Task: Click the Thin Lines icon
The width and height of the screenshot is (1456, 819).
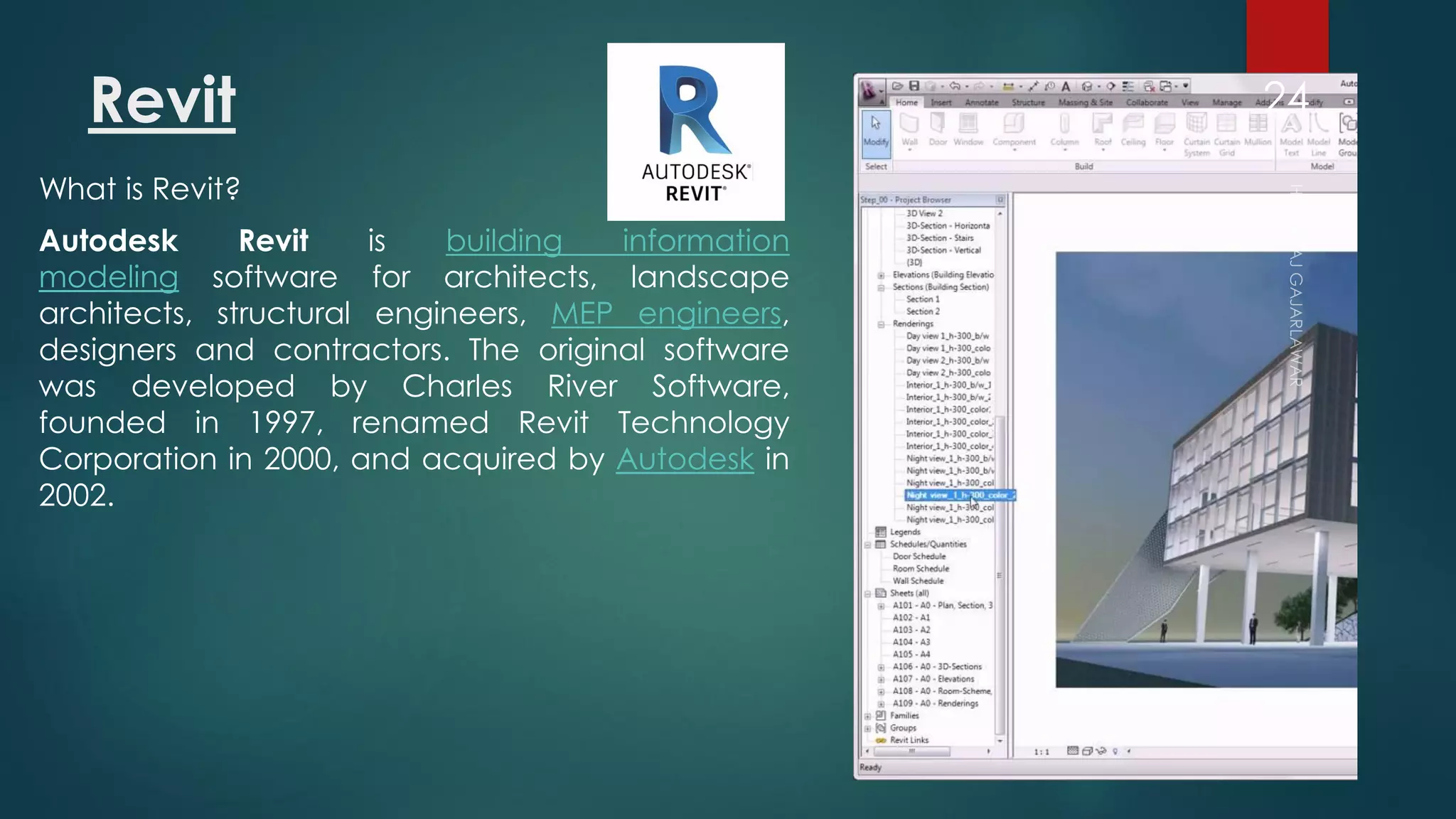Action: [1128, 86]
